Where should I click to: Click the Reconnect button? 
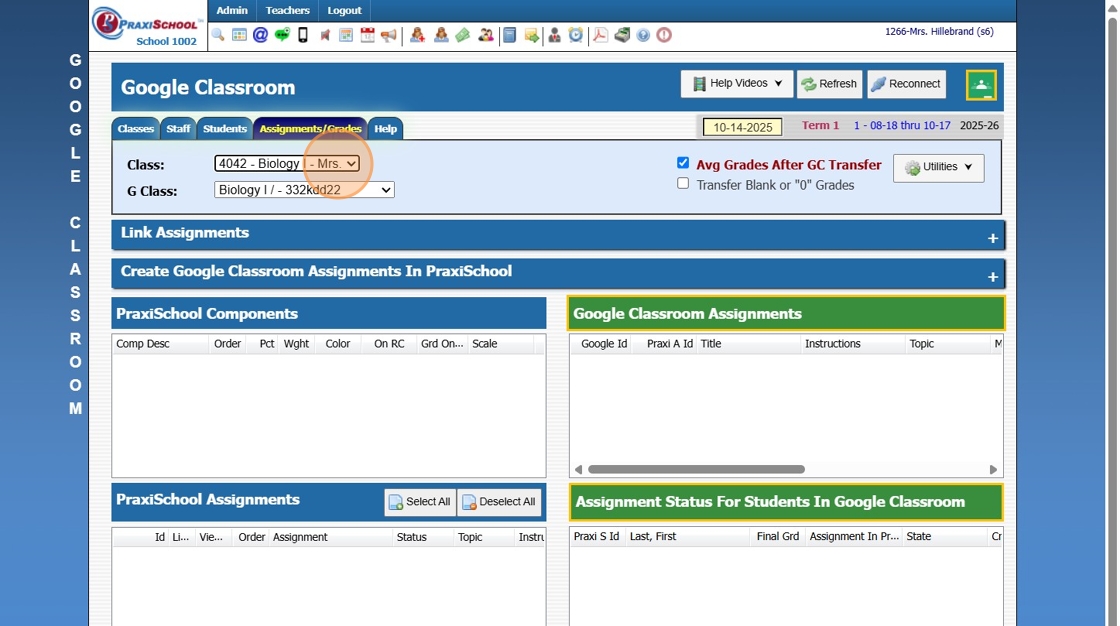[906, 84]
